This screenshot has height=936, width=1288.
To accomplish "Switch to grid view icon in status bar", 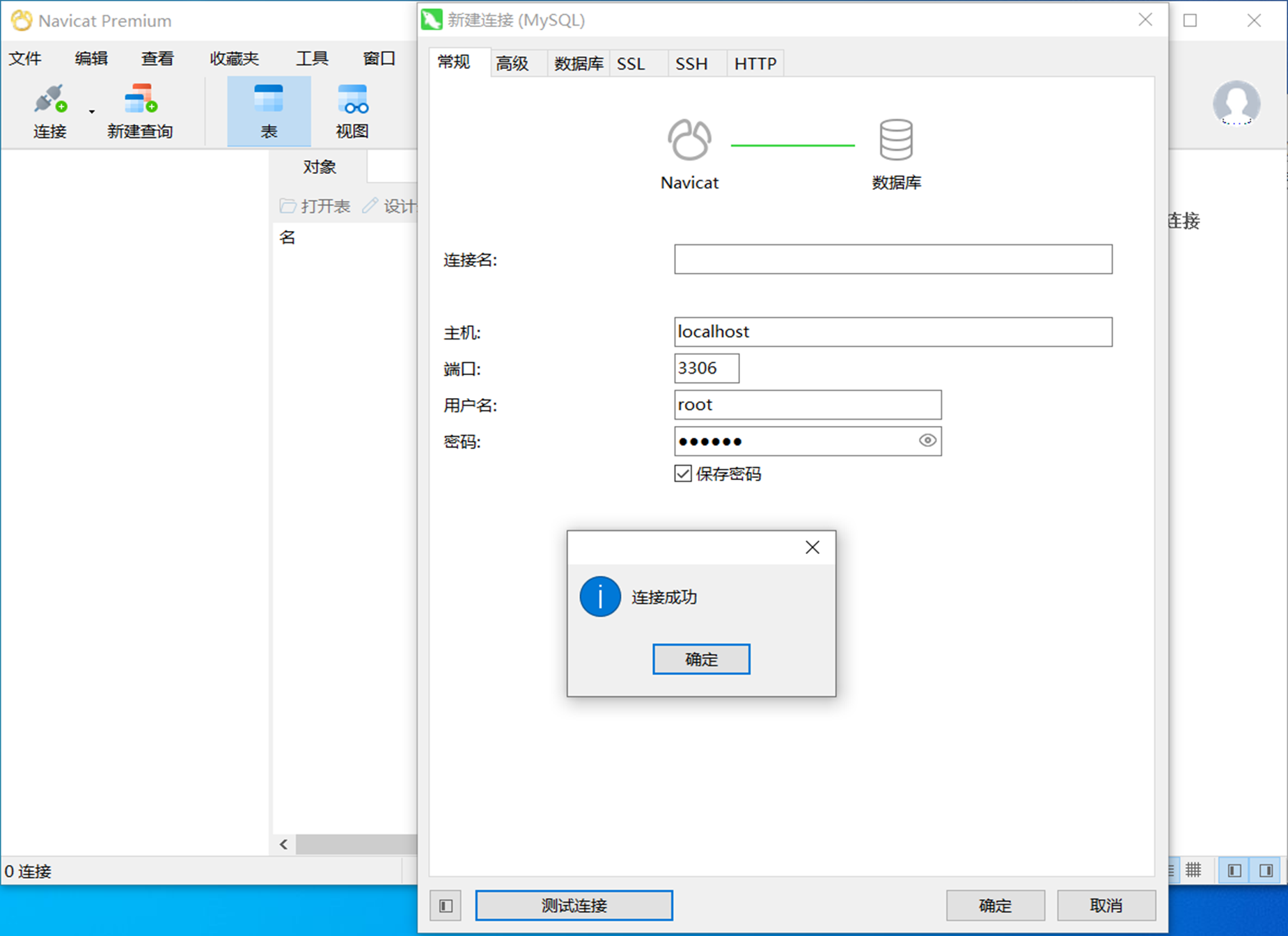I will click(x=1193, y=870).
